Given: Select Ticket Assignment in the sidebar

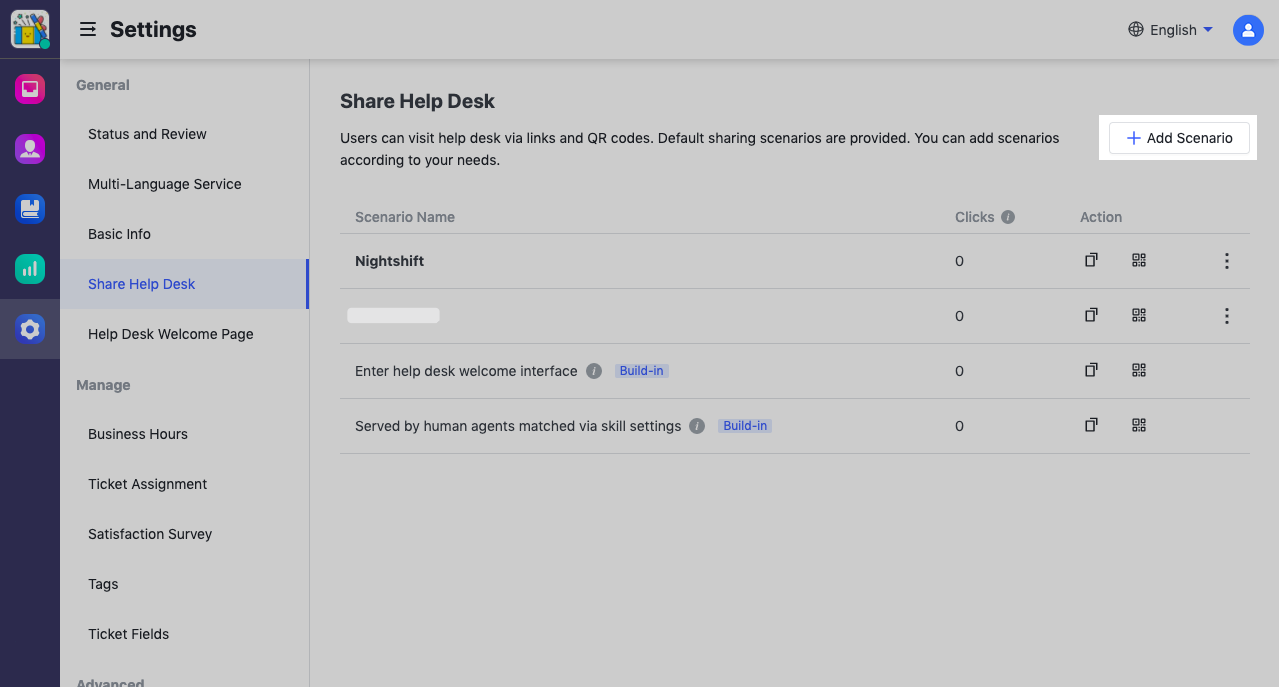Looking at the screenshot, I should [147, 483].
